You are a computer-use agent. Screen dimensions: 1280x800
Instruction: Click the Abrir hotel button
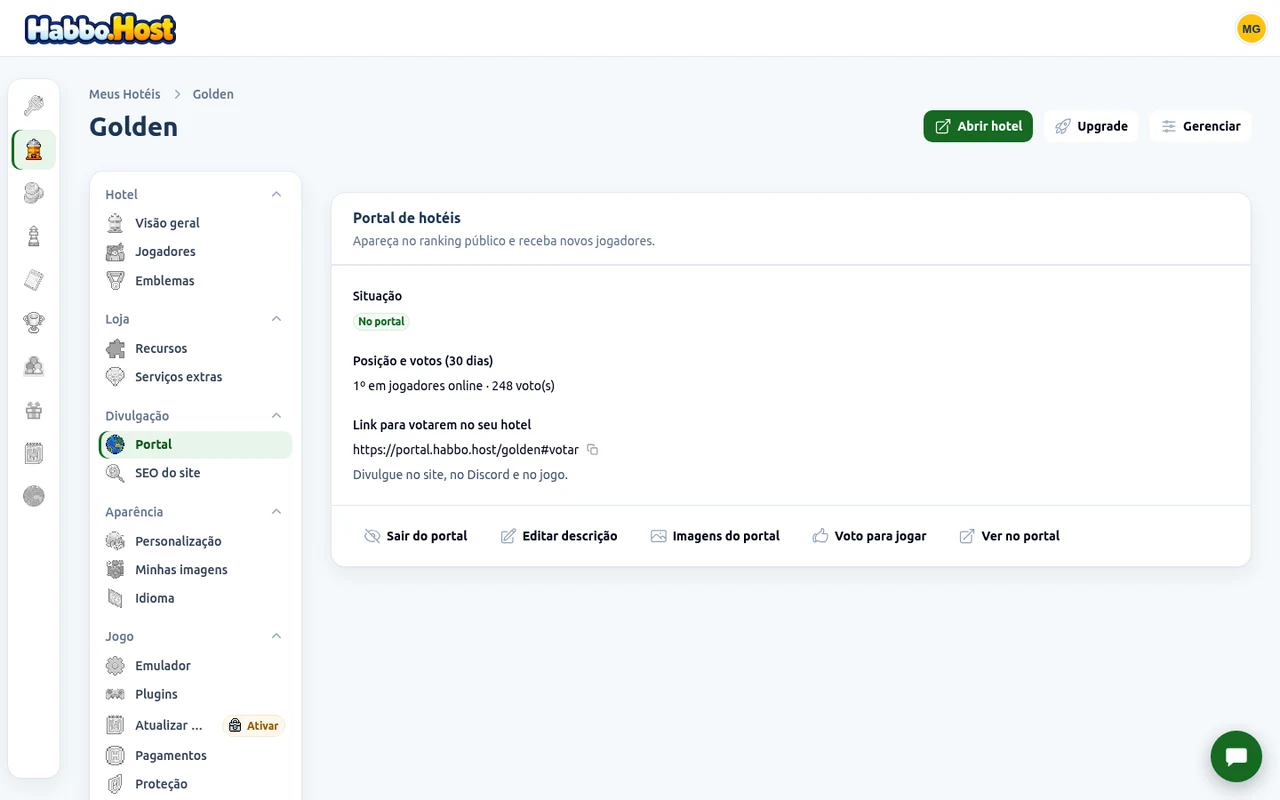click(978, 126)
